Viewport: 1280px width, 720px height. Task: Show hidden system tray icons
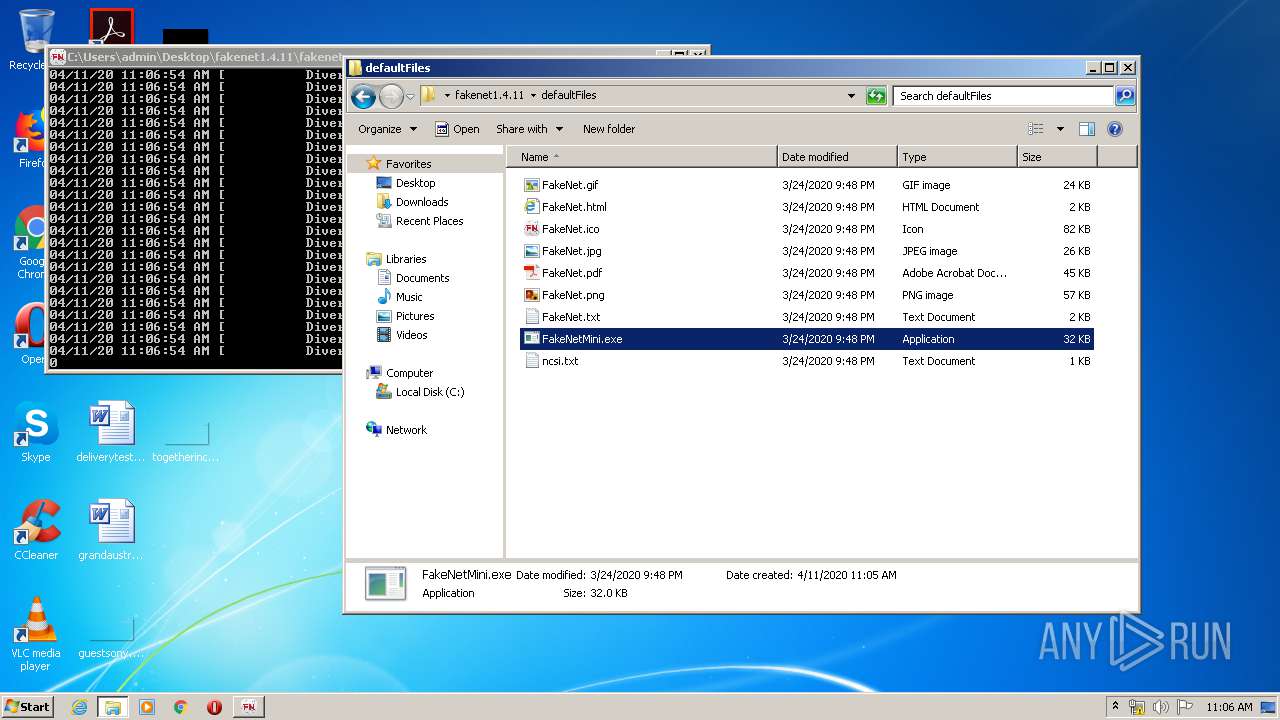[1115, 707]
